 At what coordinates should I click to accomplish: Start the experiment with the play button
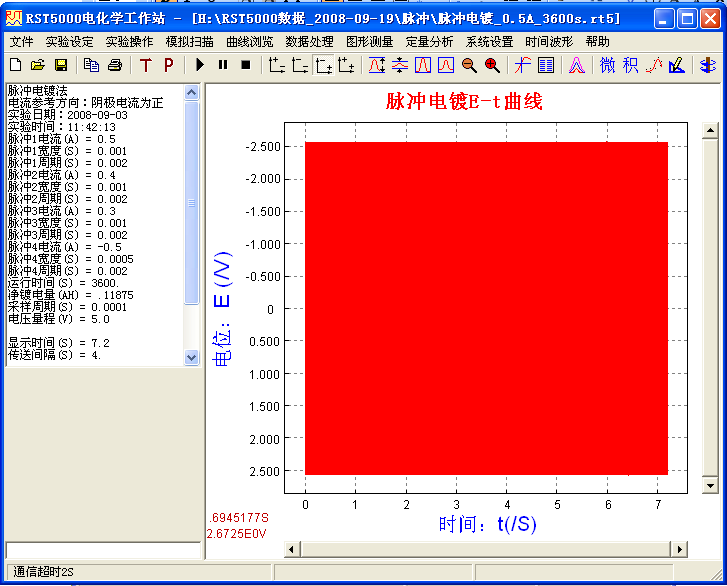tap(200, 65)
